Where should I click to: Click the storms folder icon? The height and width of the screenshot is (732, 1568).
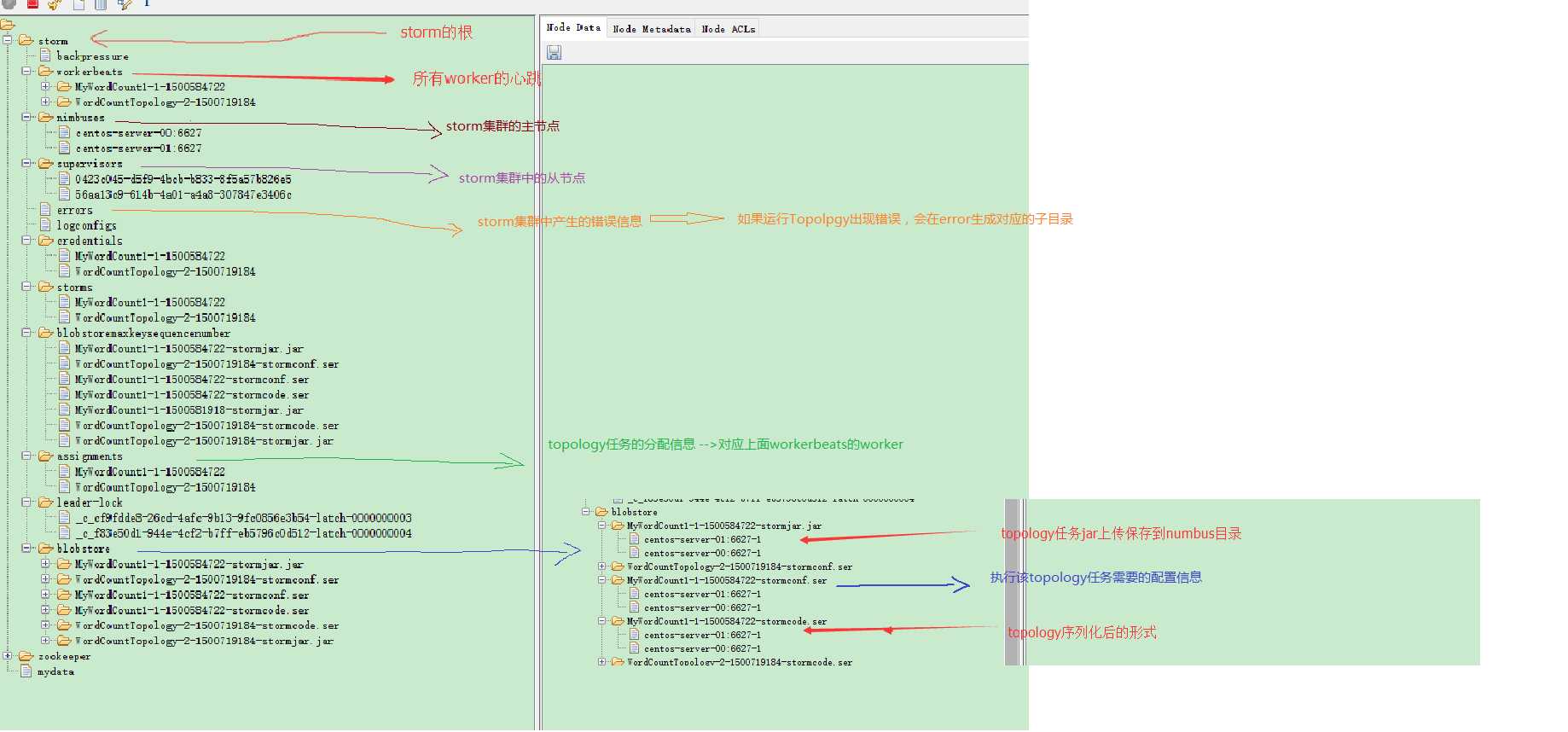45,287
